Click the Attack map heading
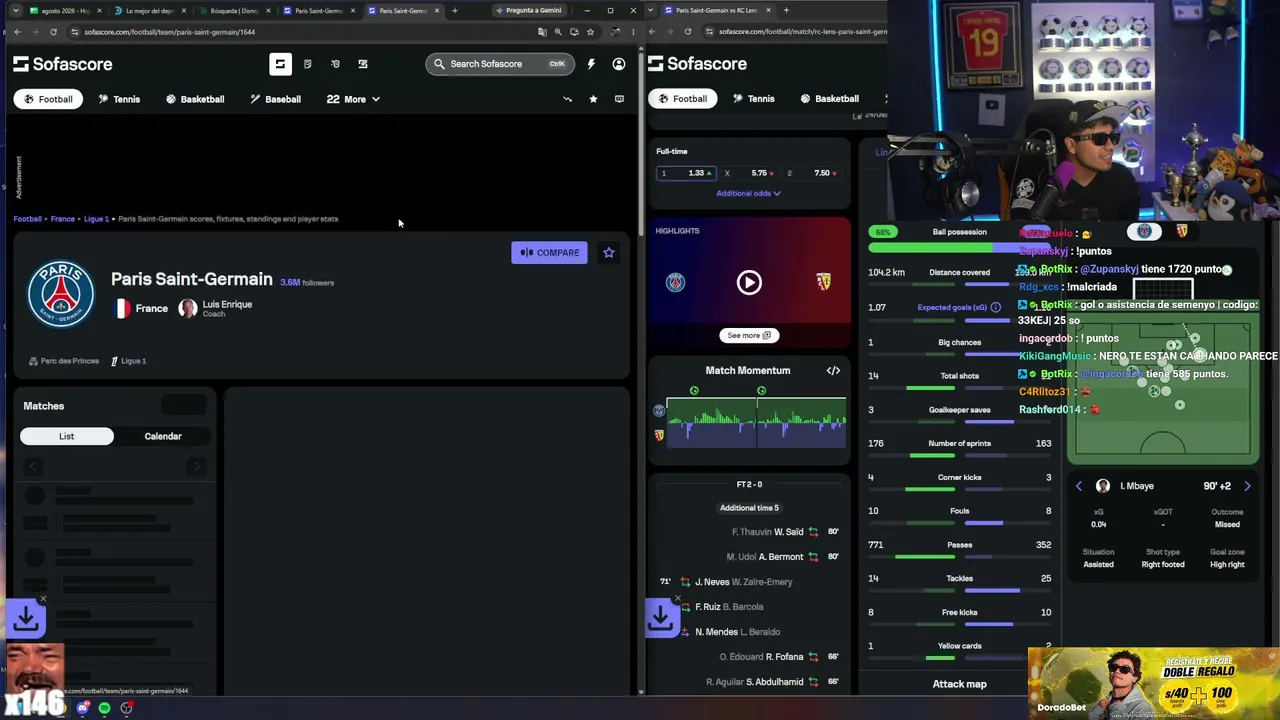The width and height of the screenshot is (1280, 720). (x=959, y=684)
